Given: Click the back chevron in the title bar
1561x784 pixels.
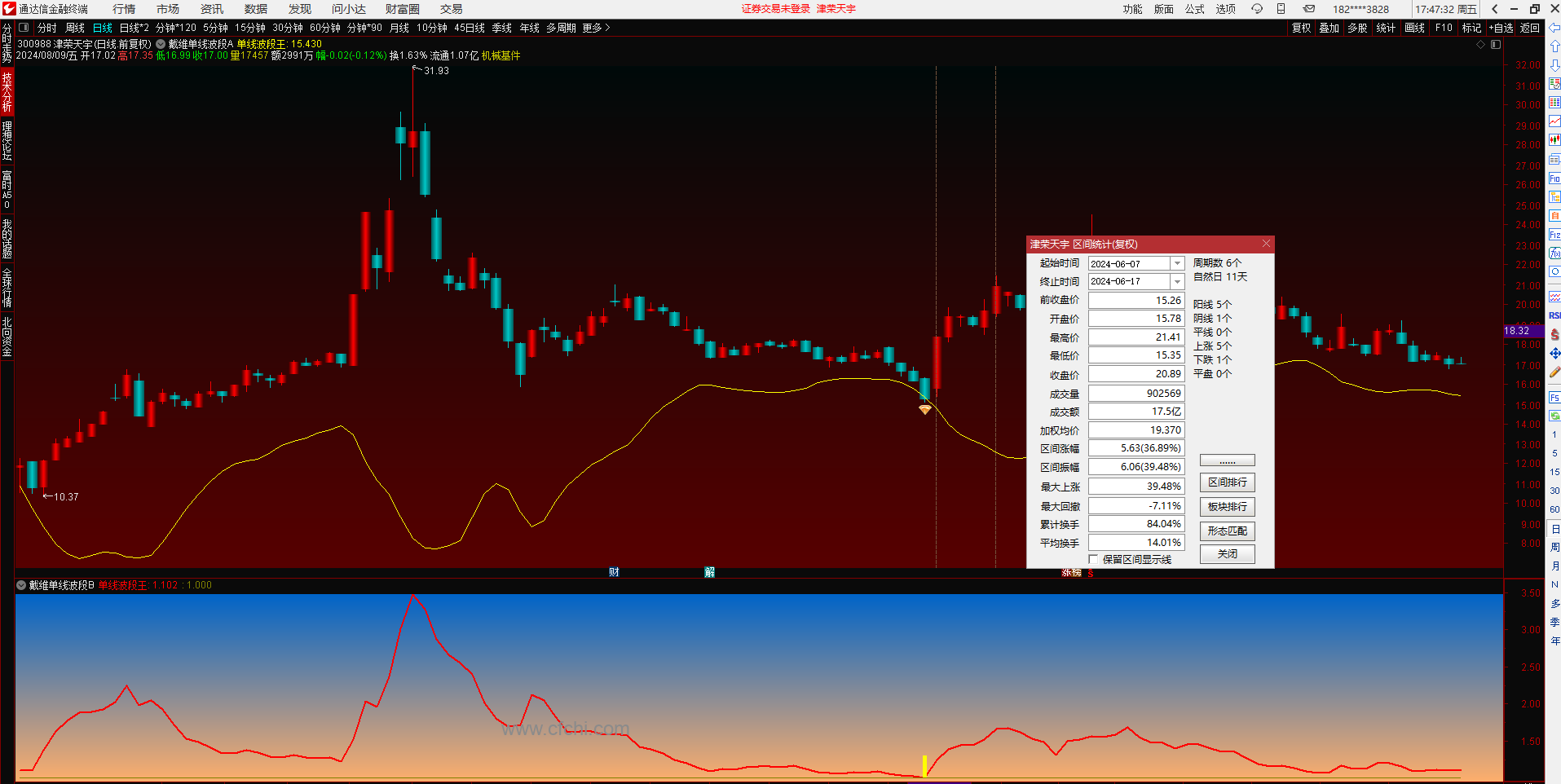Looking at the screenshot, I should coord(1494,9).
